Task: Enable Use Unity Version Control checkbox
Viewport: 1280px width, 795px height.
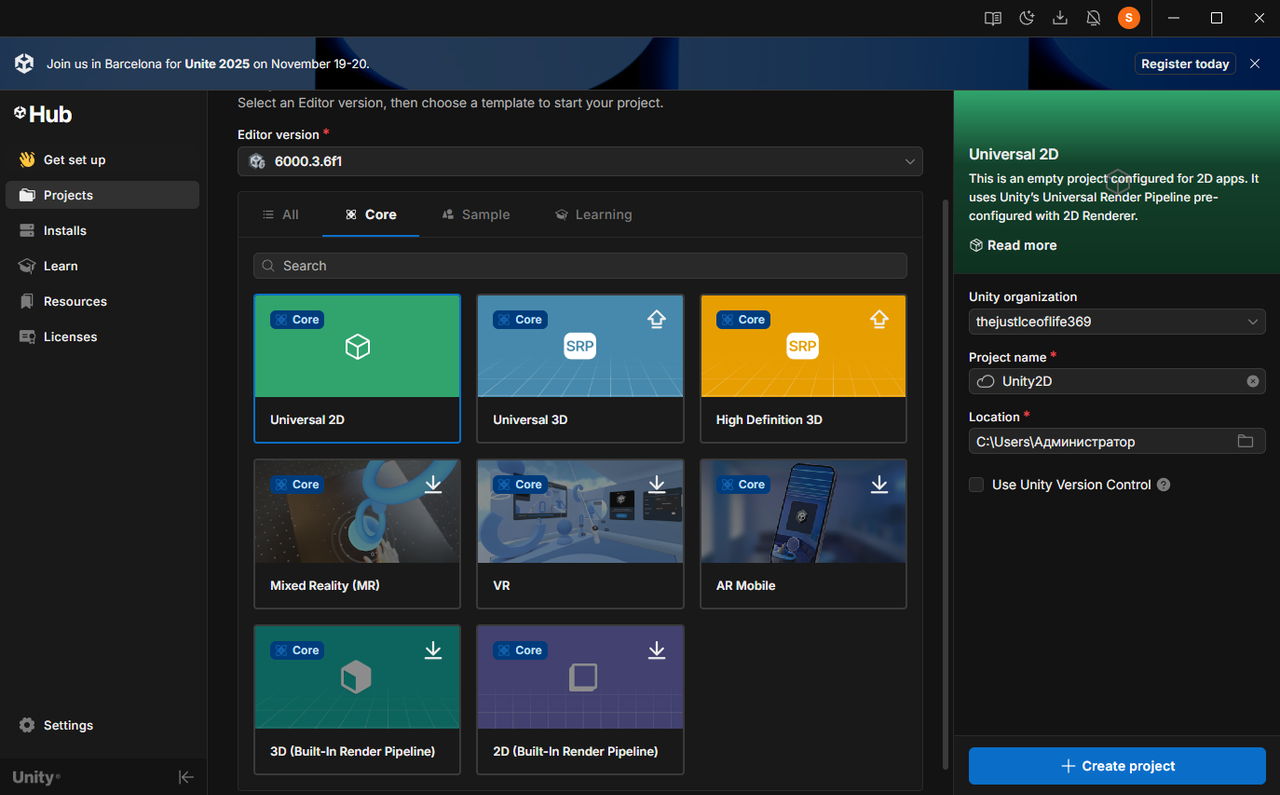Action: pos(976,485)
